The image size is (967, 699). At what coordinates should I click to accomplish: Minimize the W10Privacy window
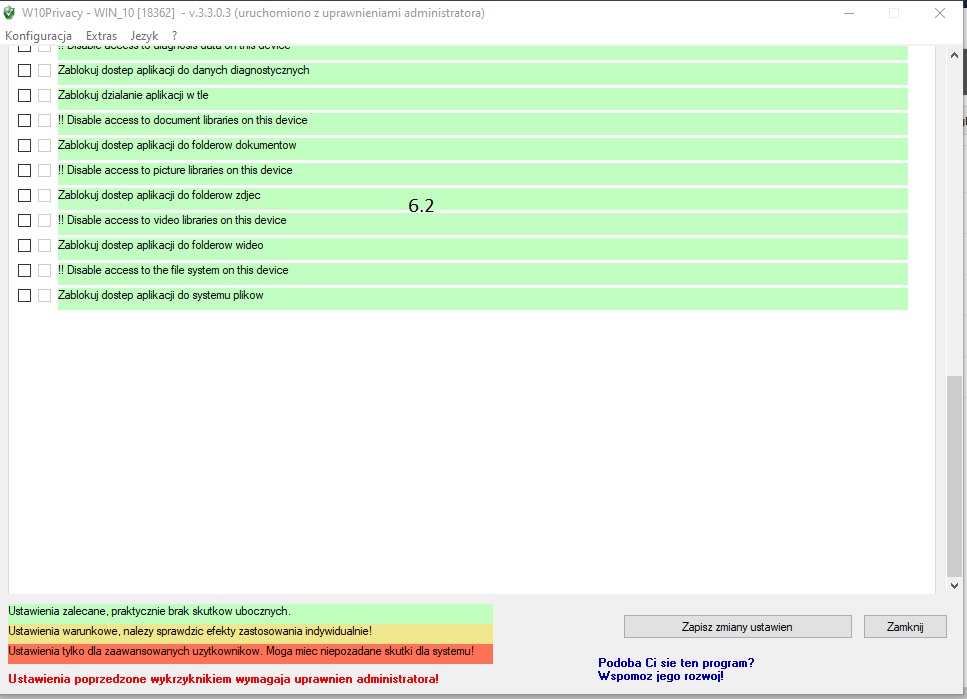point(849,13)
